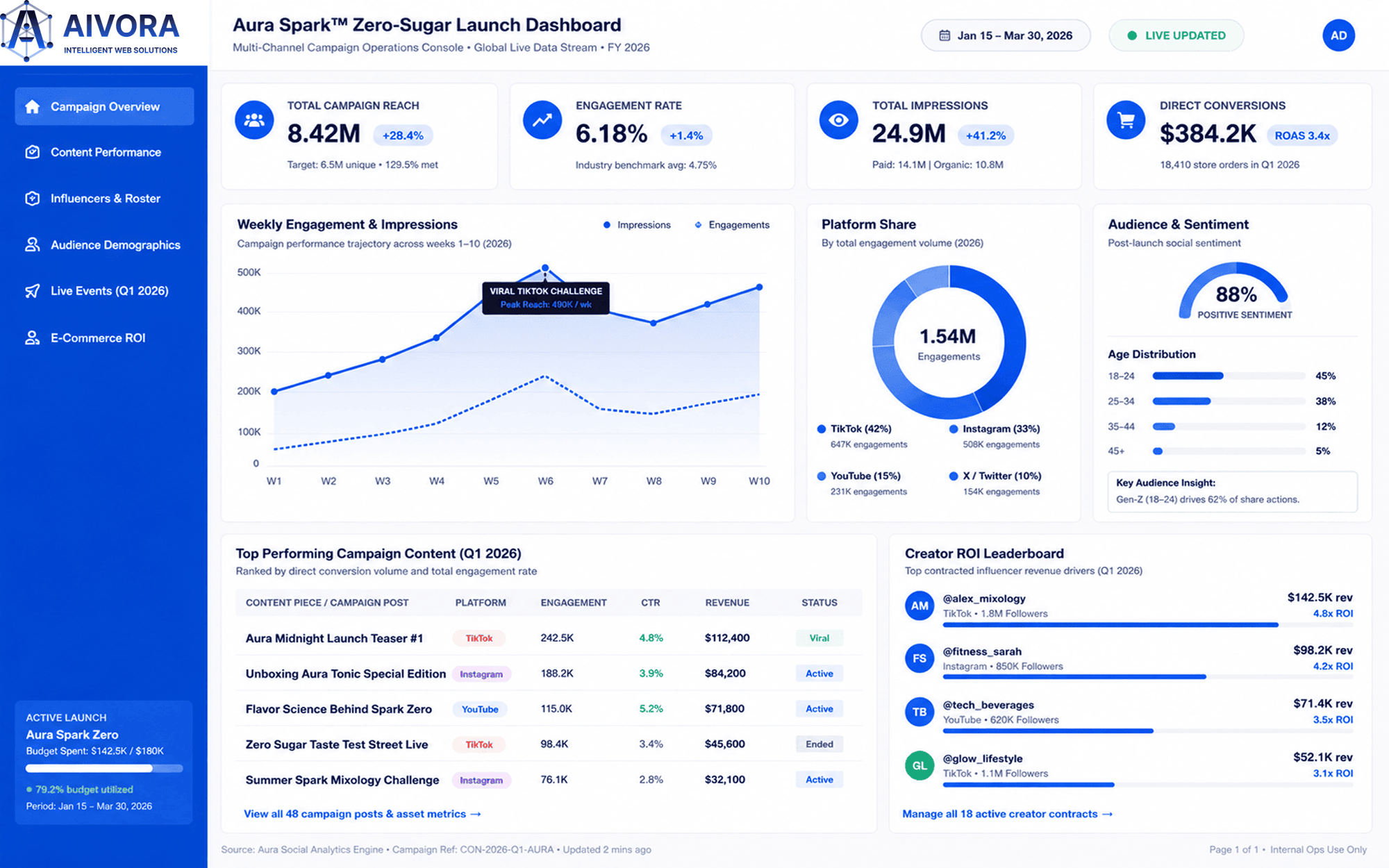The image size is (1389, 868).
Task: Click the AD user avatar
Action: click(1338, 35)
